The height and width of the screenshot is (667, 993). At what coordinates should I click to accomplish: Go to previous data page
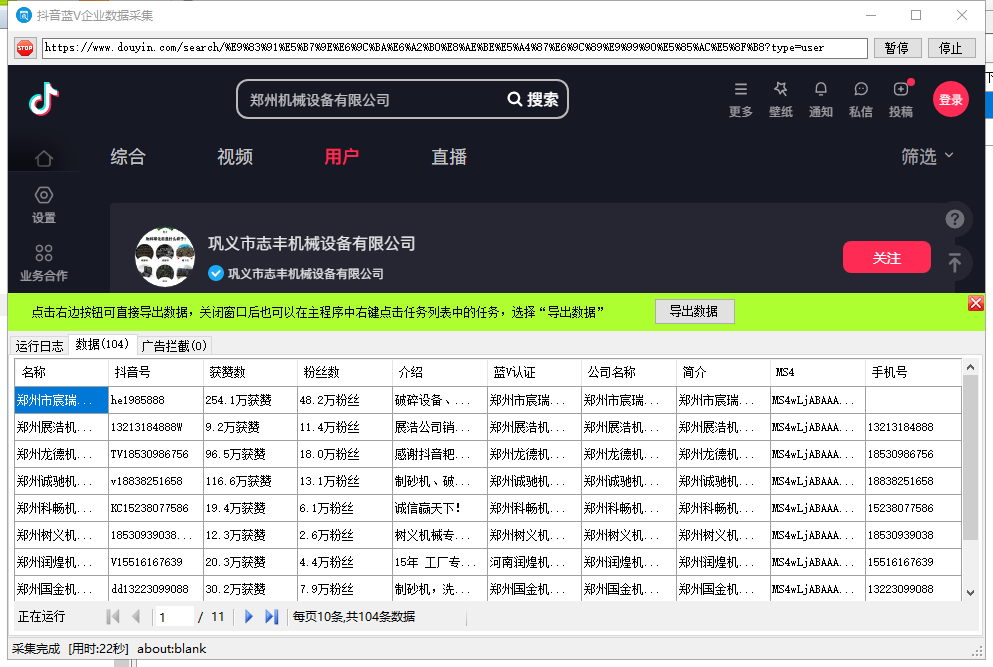136,616
